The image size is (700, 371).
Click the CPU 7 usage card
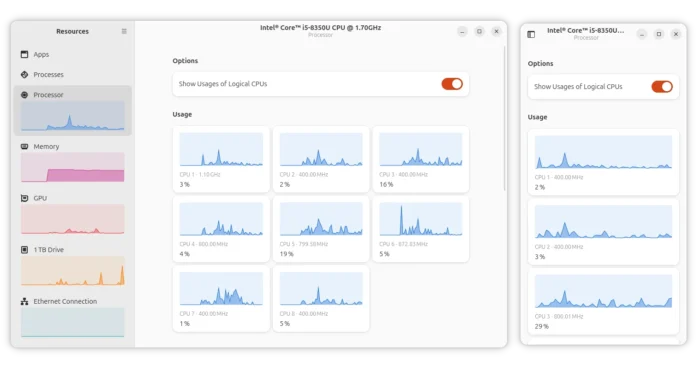click(221, 299)
